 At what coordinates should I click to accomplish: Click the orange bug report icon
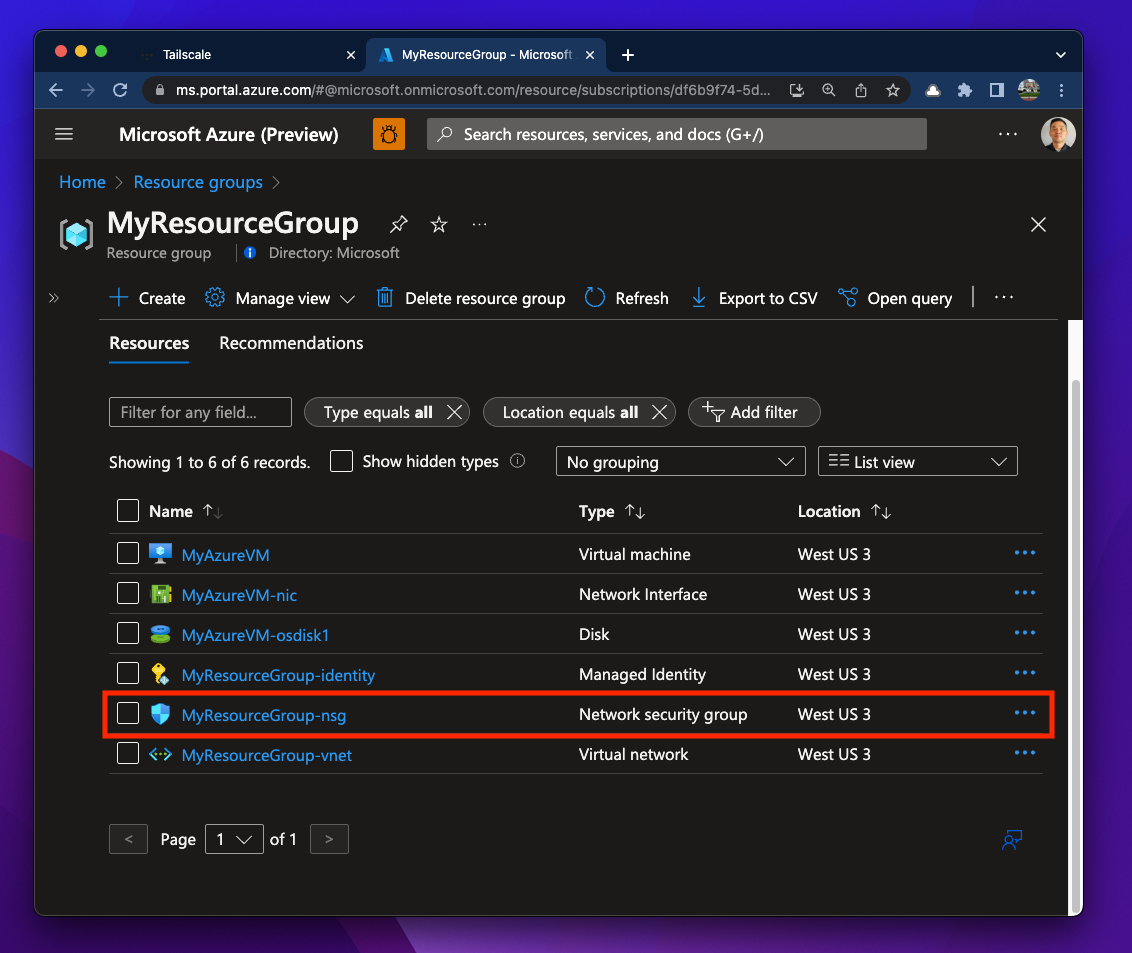[389, 134]
